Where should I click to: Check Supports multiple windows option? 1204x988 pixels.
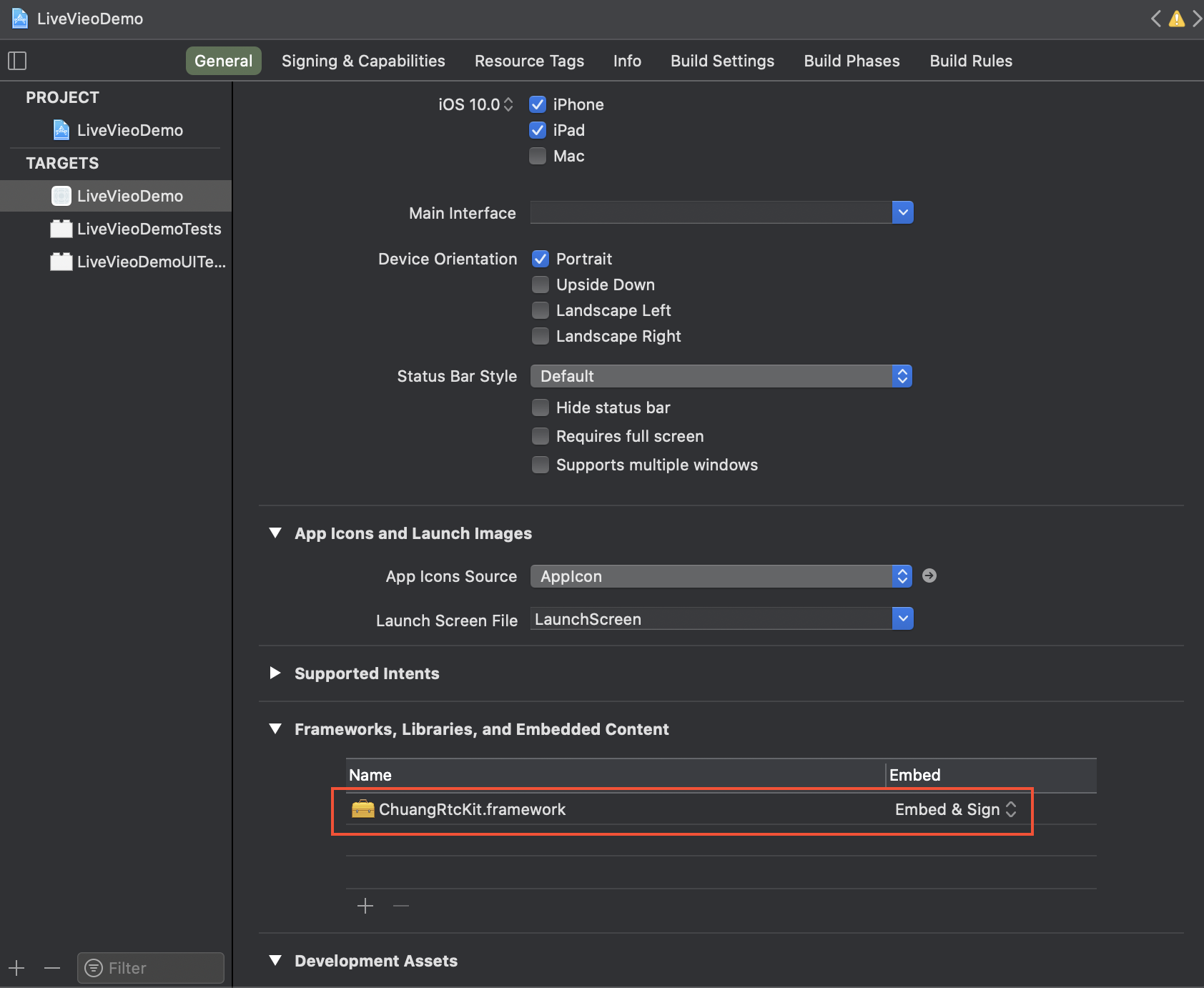541,465
